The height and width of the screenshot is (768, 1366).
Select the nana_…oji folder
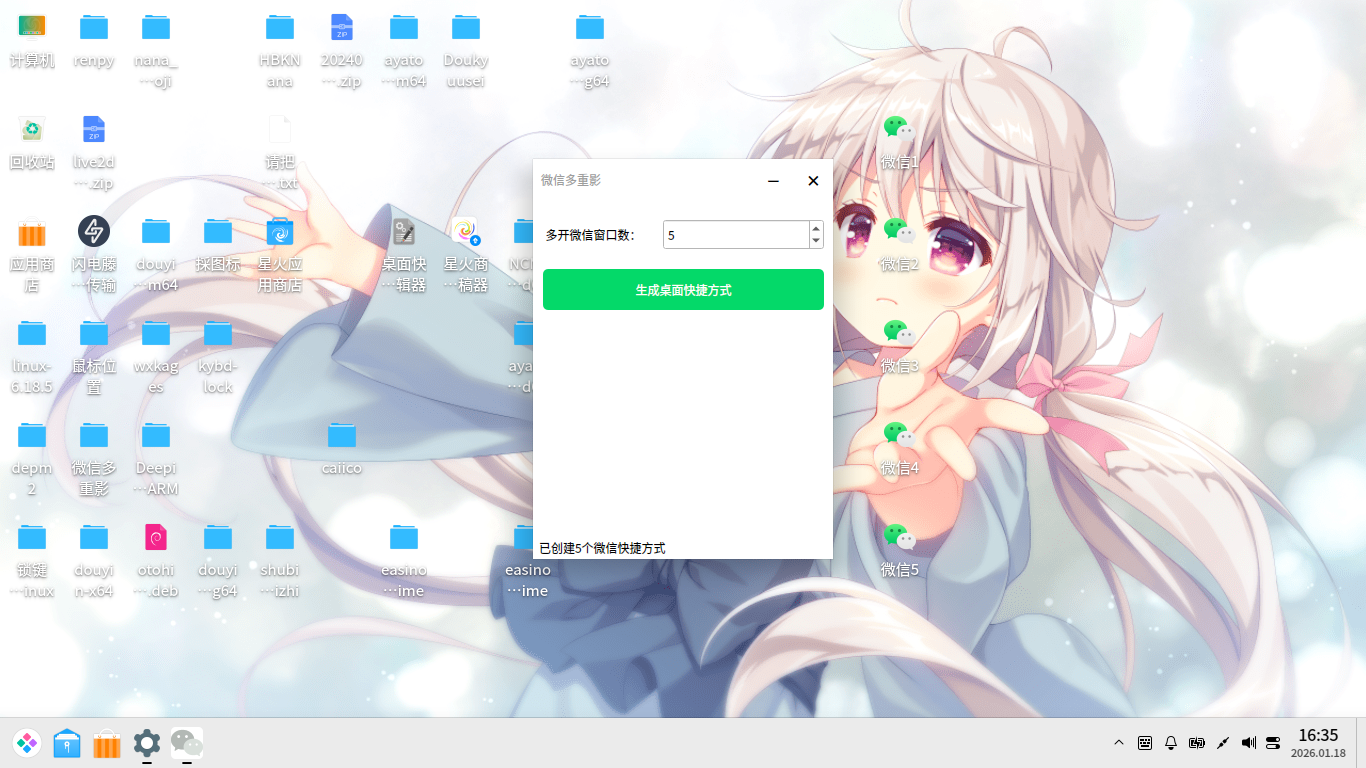(x=156, y=50)
